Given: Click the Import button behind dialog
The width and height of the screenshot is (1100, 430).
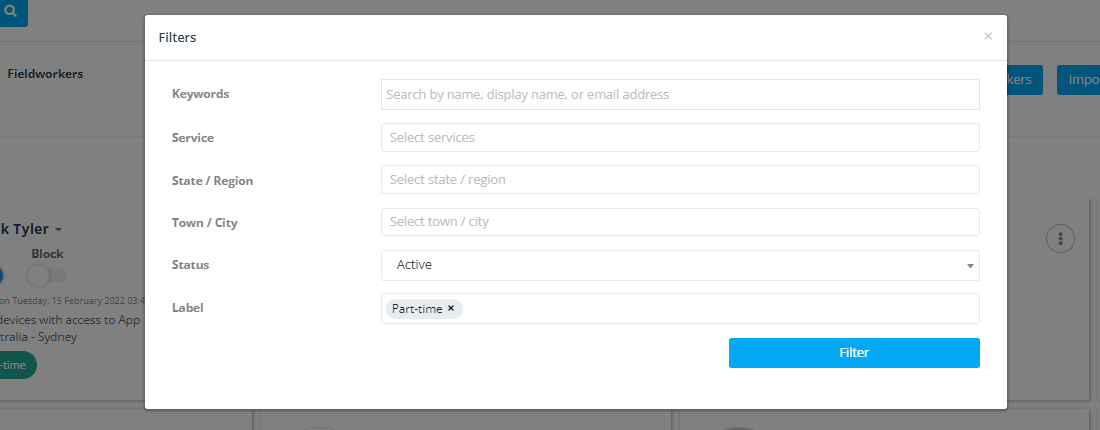Looking at the screenshot, I should tap(1079, 80).
